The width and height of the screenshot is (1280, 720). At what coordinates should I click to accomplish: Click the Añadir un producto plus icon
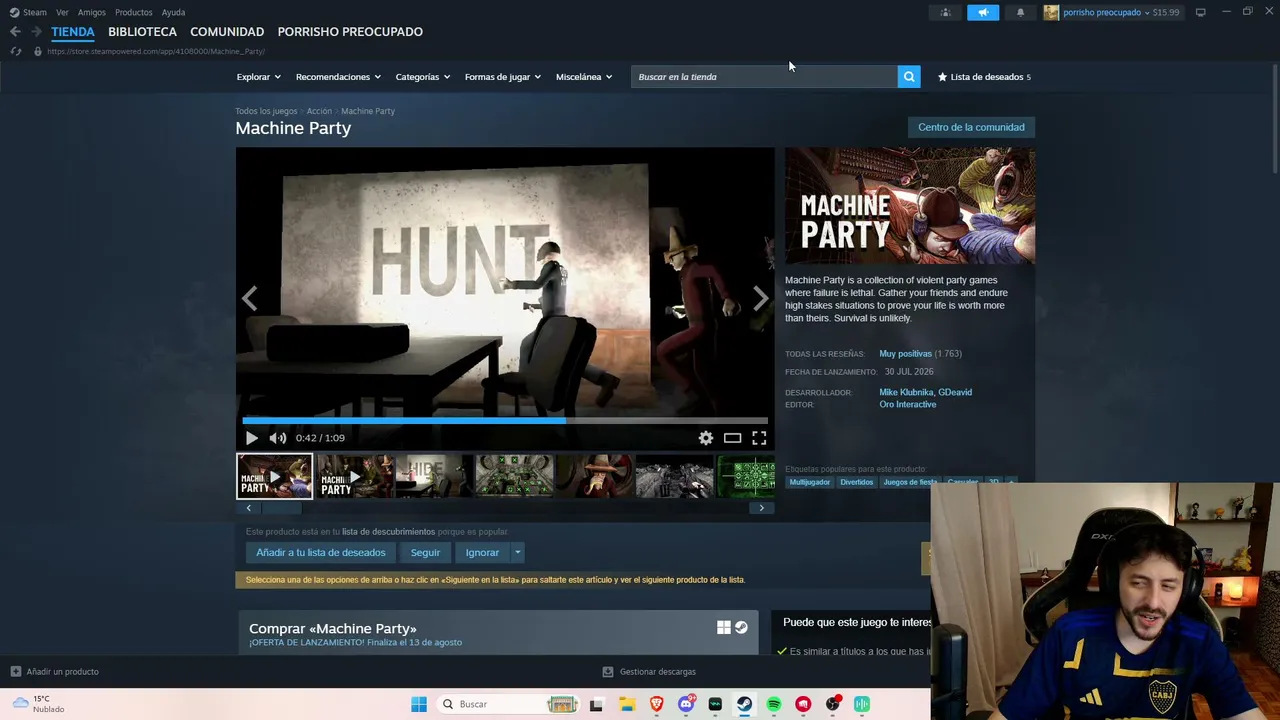(15, 672)
